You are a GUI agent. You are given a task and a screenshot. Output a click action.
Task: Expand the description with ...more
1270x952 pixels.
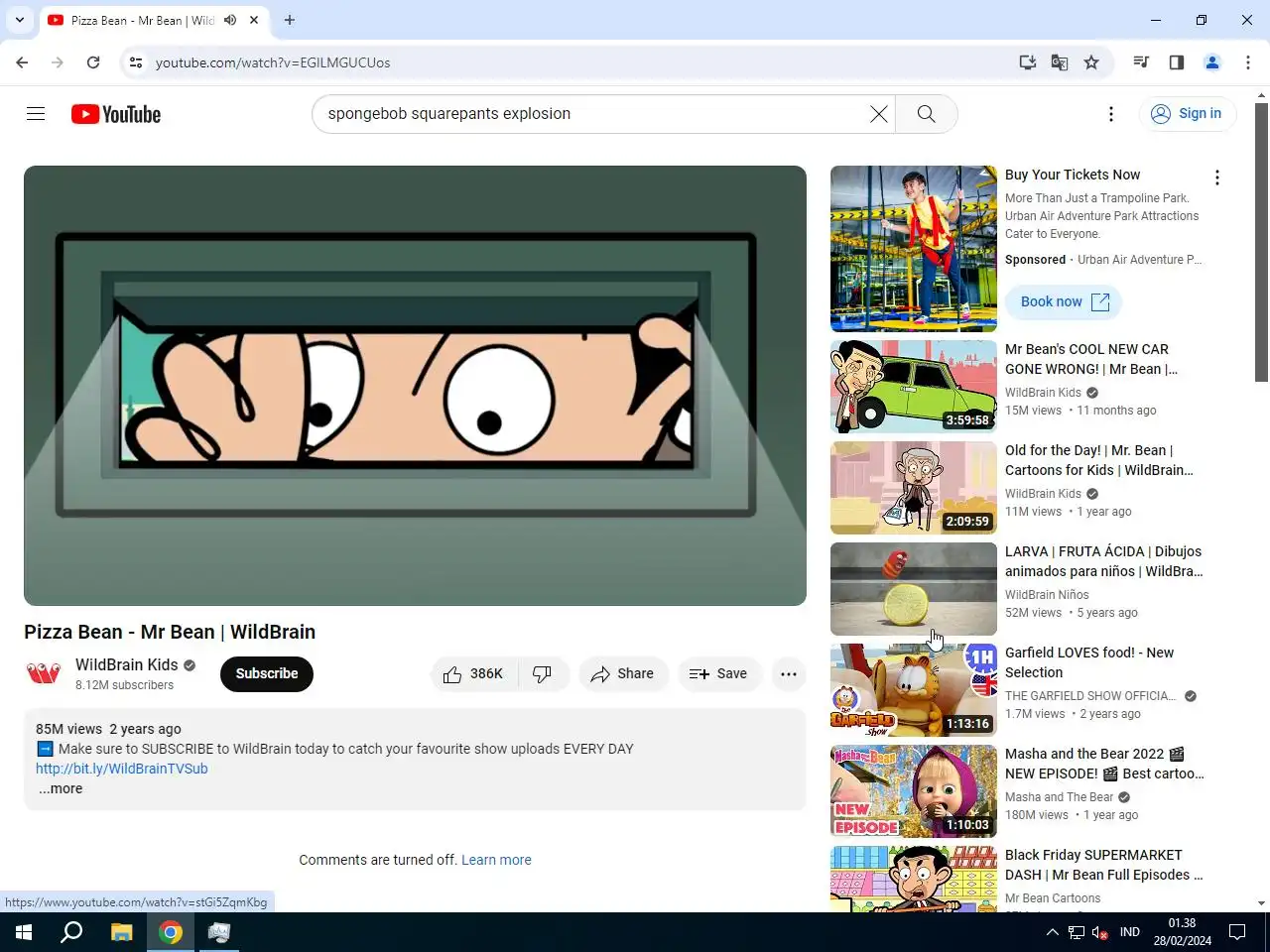click(61, 789)
